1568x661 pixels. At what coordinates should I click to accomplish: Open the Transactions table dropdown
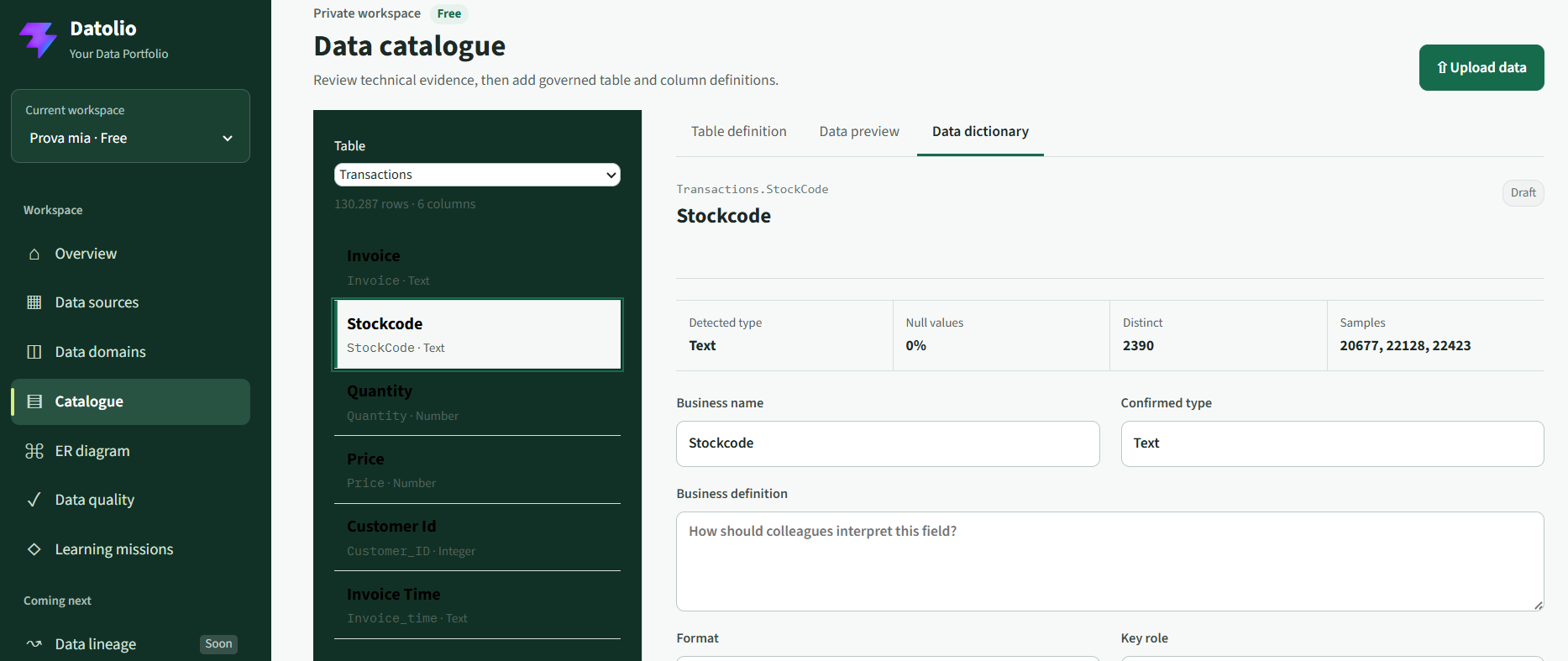coord(477,175)
